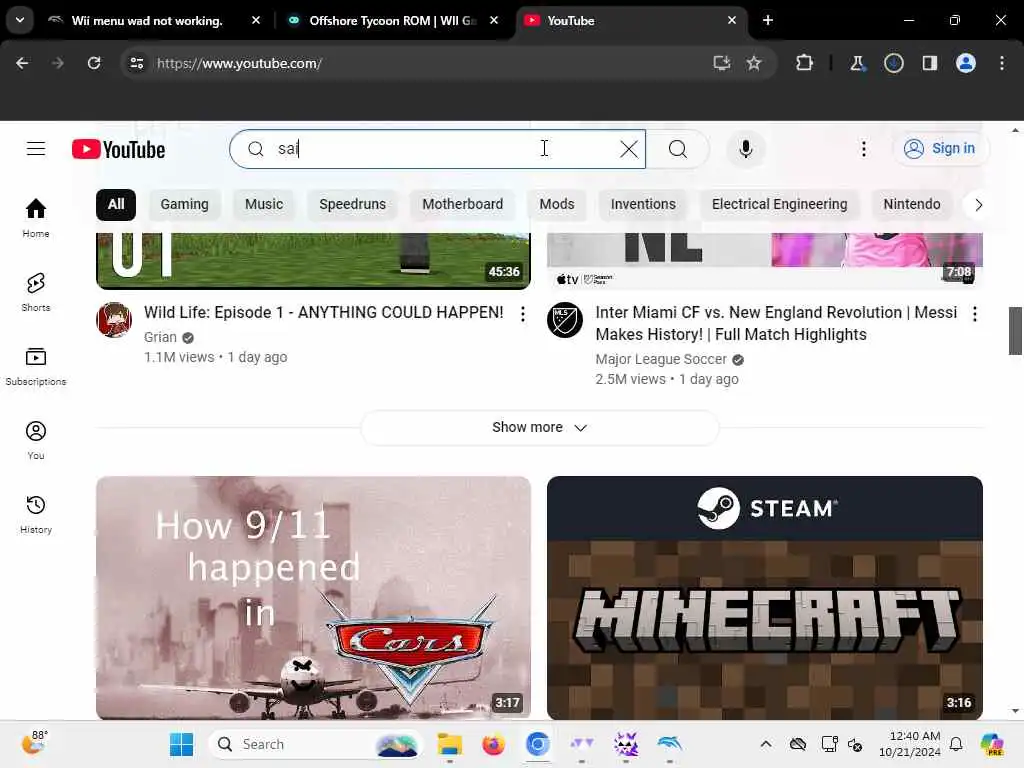
Task: Start voice search with microphone icon
Action: coord(745,149)
